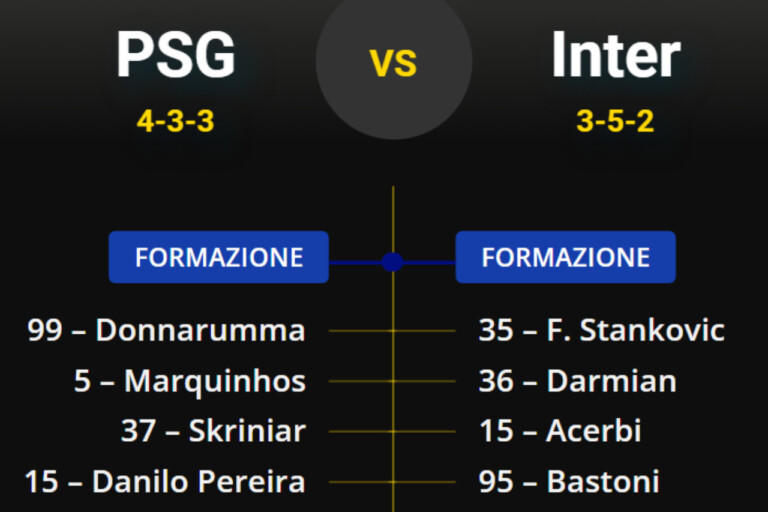The image size is (768, 512).
Task: Click the PSG team title
Action: click(176, 55)
